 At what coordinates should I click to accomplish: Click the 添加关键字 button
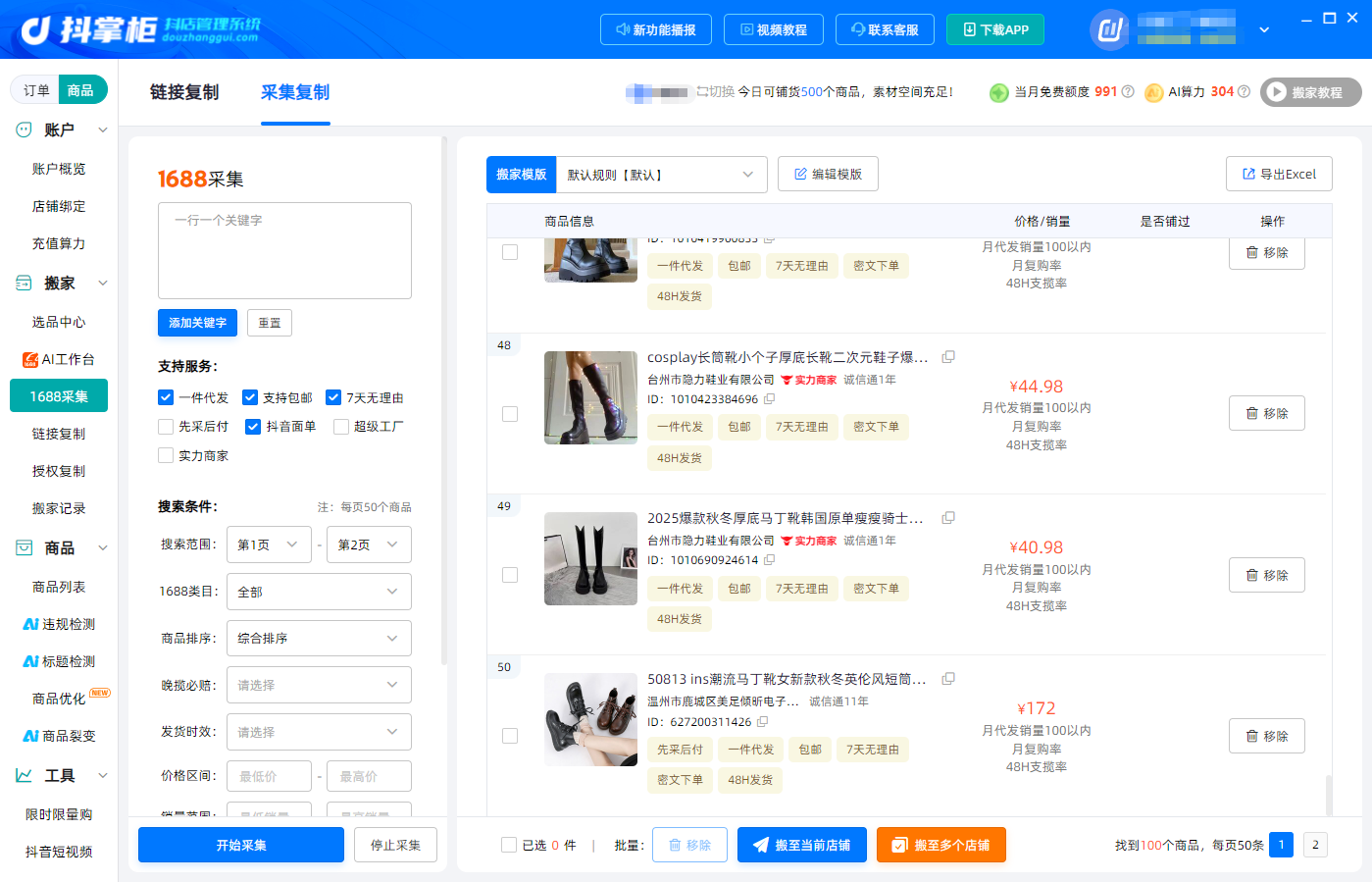coord(197,323)
